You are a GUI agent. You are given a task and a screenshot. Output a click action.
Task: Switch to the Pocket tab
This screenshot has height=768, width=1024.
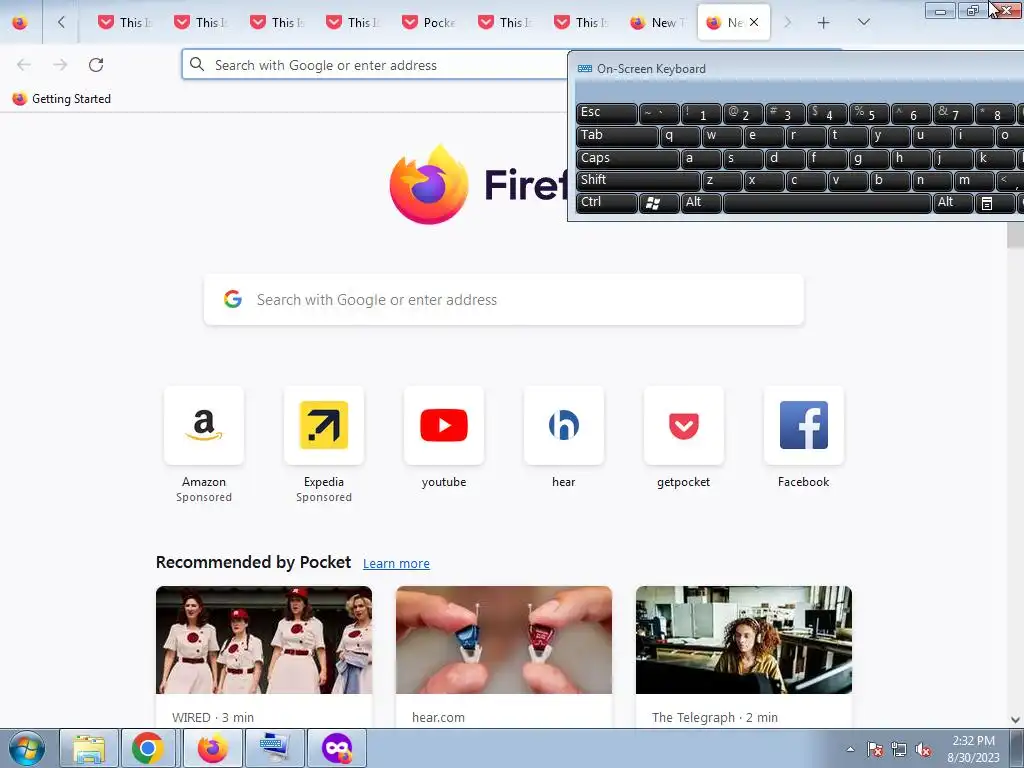point(428,22)
